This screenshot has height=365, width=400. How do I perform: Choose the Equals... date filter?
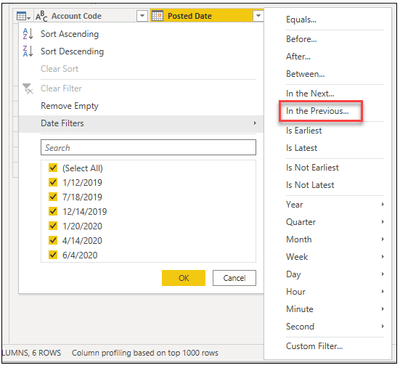[301, 19]
